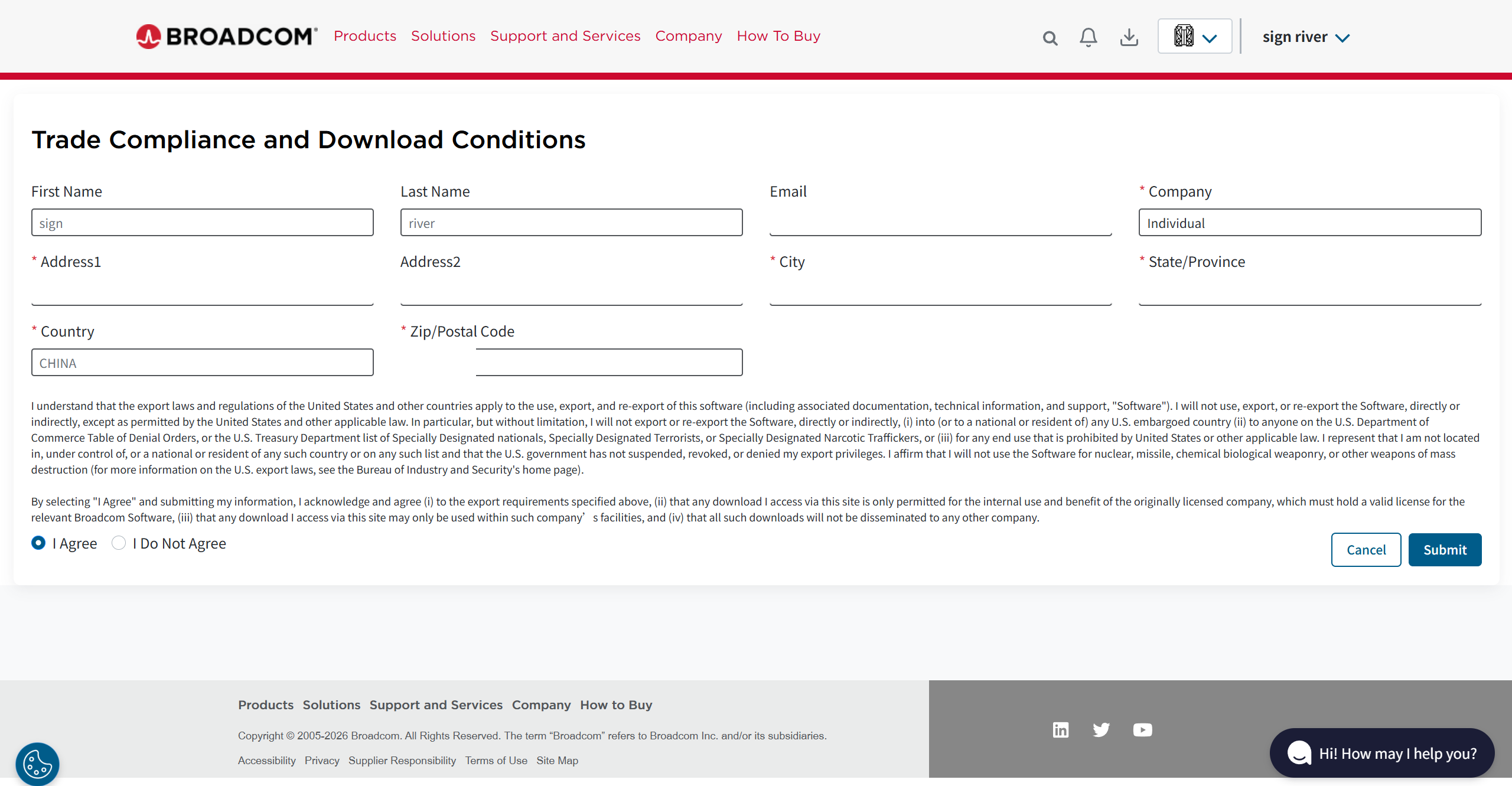Open the 'How may I help you' chat
The image size is (1512, 786).
point(1382,753)
